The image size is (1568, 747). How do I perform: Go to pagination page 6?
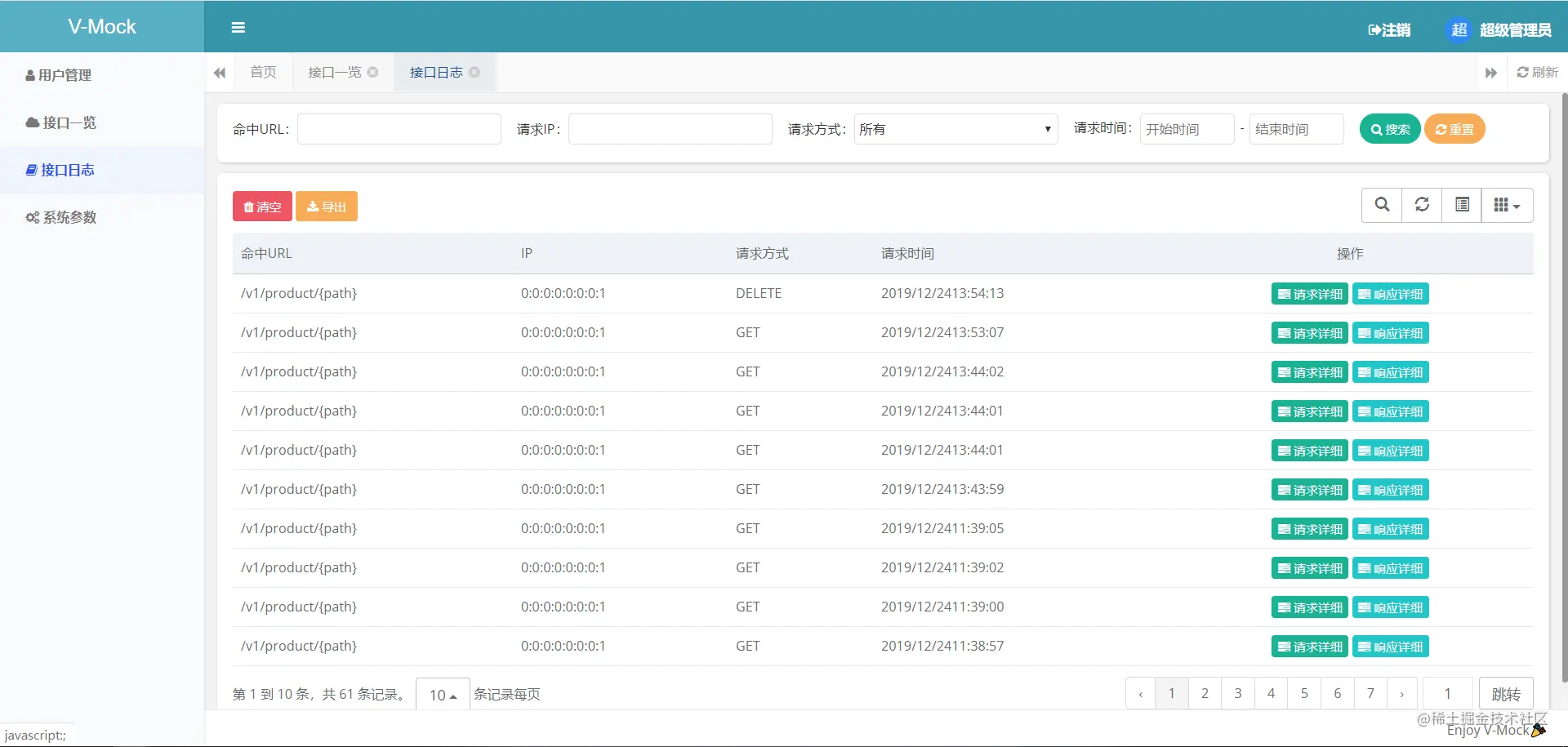pyautogui.click(x=1338, y=694)
